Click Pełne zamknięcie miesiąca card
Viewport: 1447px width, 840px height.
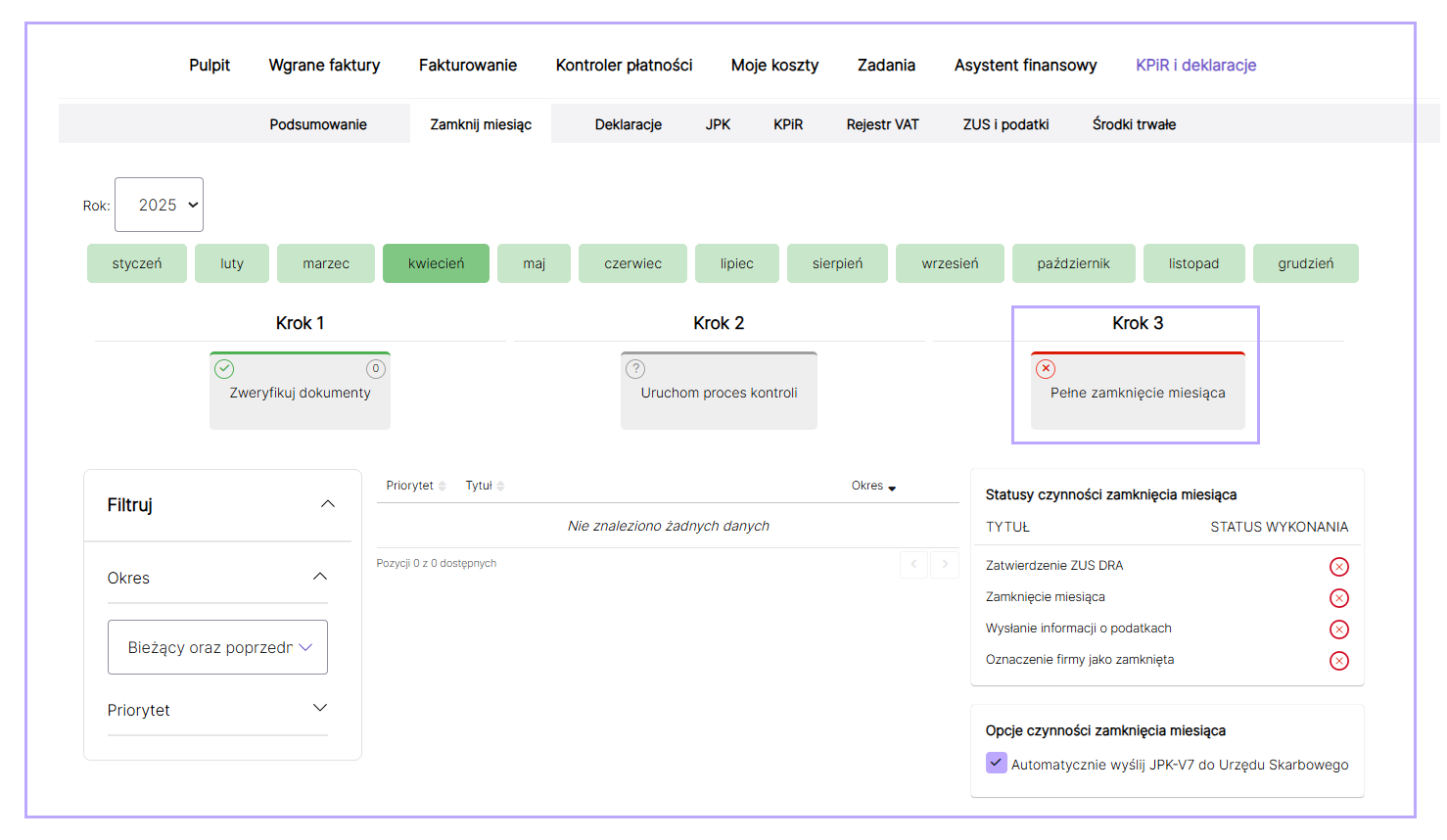[1138, 391]
